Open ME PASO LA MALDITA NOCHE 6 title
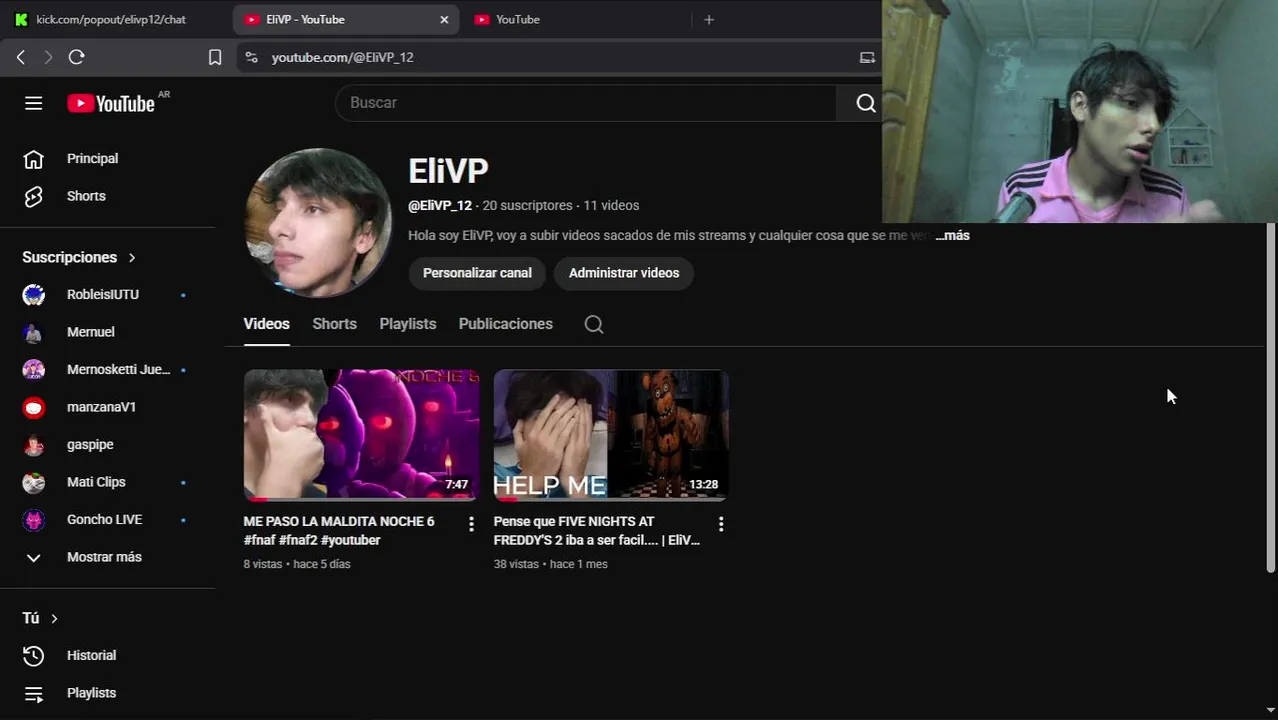This screenshot has height=720, width=1278. click(x=339, y=531)
